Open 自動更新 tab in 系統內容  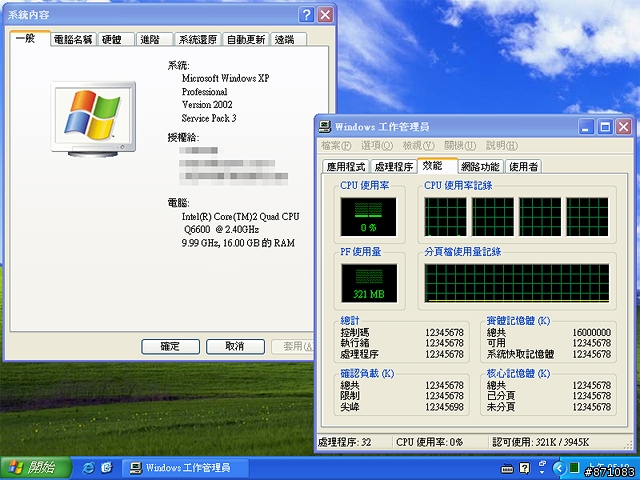(246, 39)
